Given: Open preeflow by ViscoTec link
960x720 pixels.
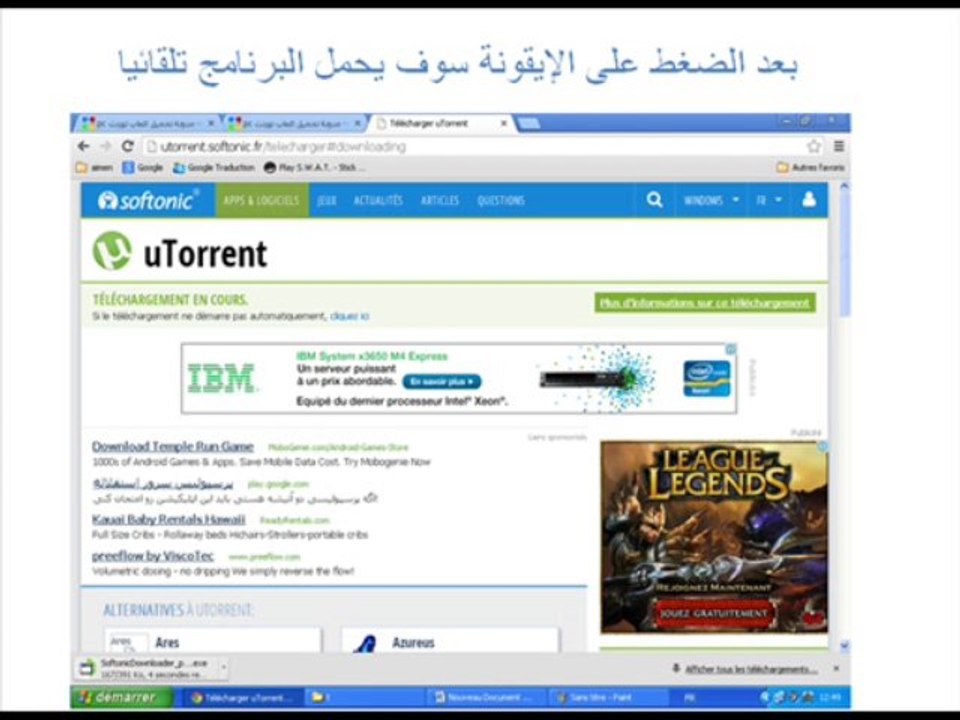Looking at the screenshot, I should 153,556.
